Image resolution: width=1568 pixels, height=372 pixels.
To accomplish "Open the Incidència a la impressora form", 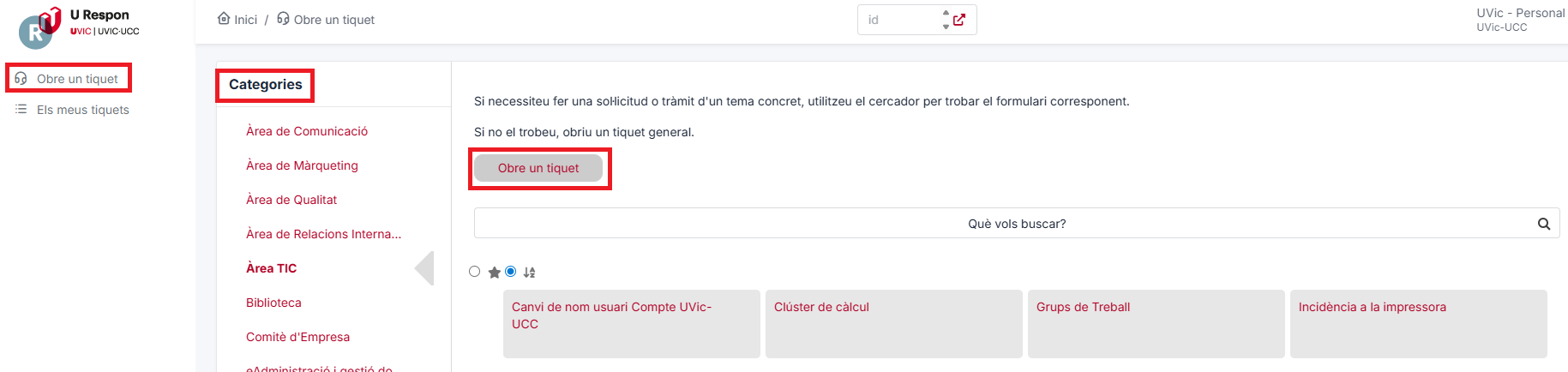I will 1419,323.
